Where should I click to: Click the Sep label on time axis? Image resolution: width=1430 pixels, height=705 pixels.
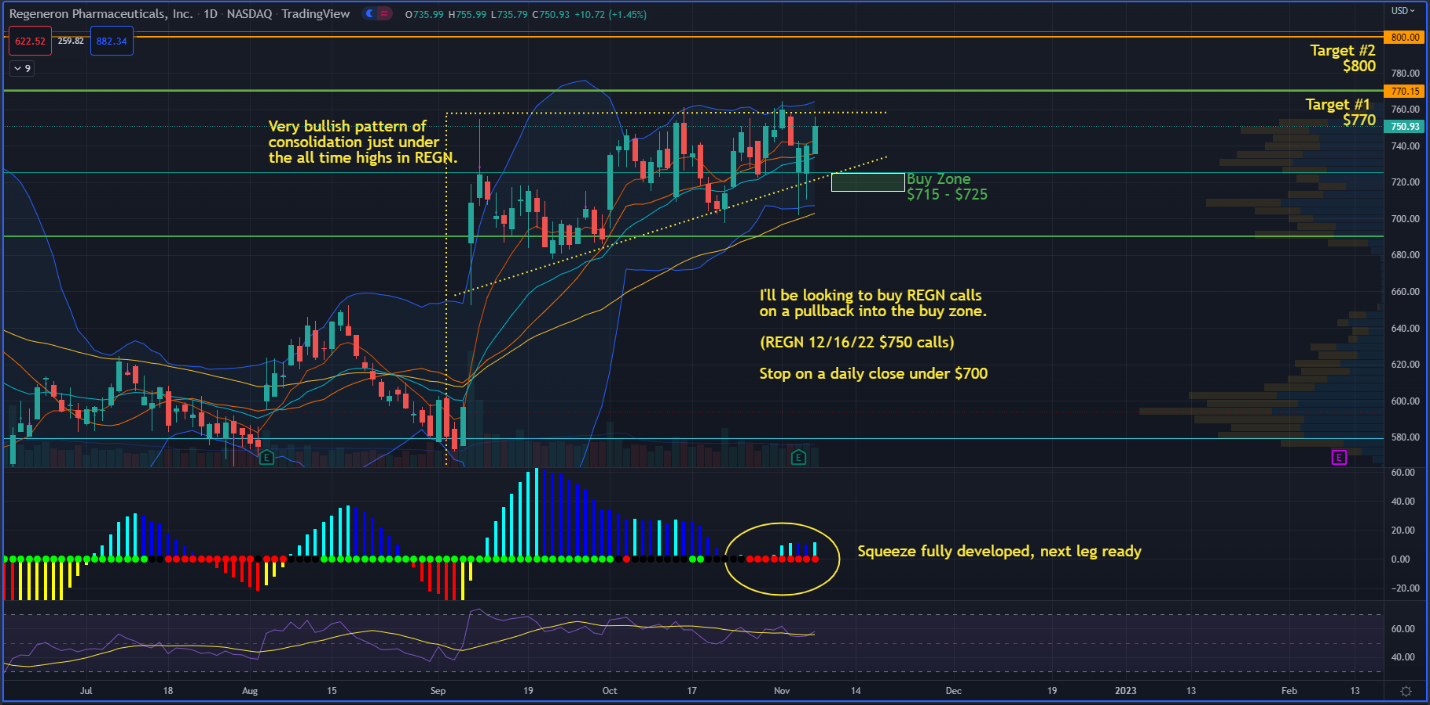coord(439,691)
